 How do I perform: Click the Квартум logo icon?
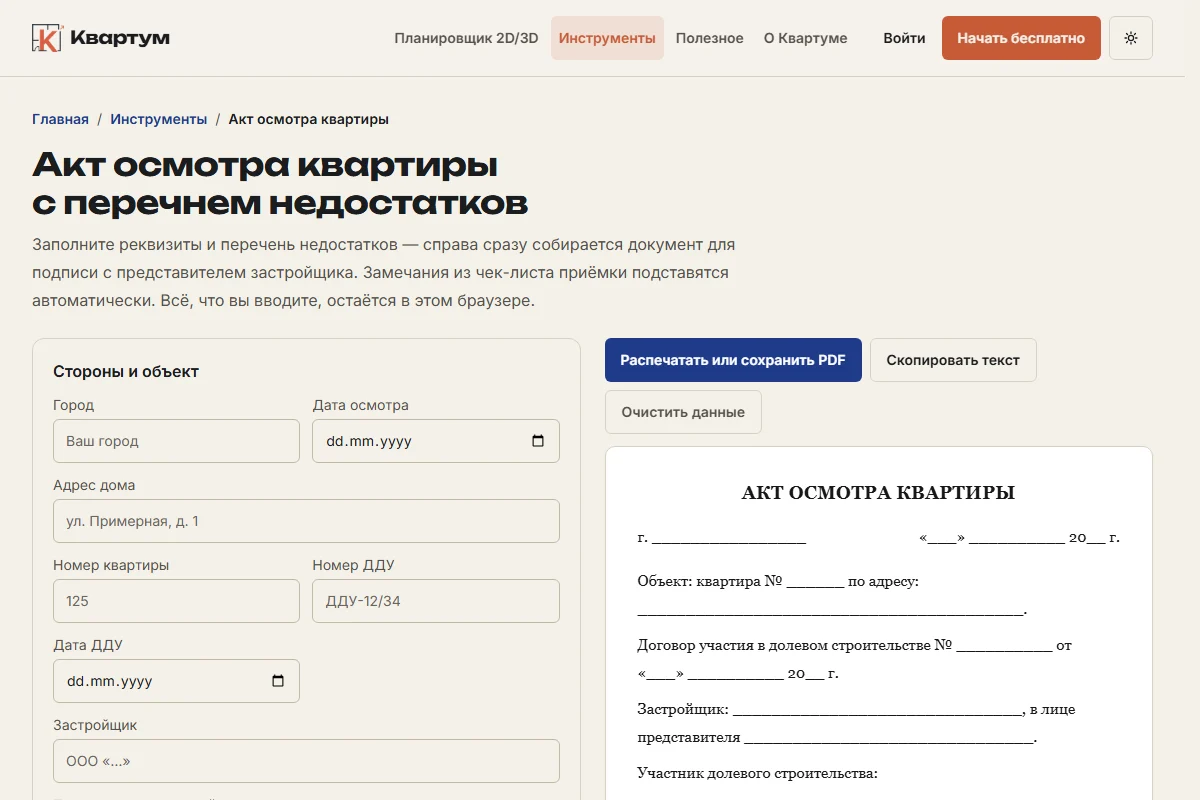[47, 38]
